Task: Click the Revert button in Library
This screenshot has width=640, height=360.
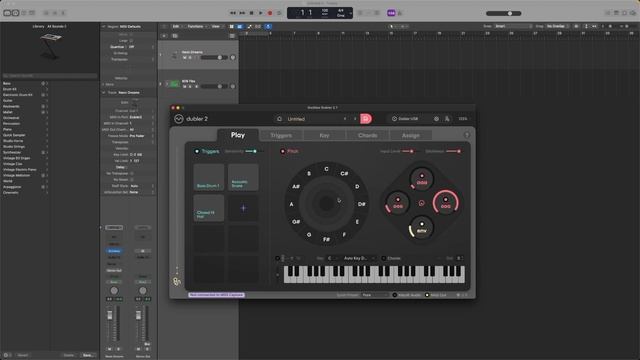Action: click(23, 355)
